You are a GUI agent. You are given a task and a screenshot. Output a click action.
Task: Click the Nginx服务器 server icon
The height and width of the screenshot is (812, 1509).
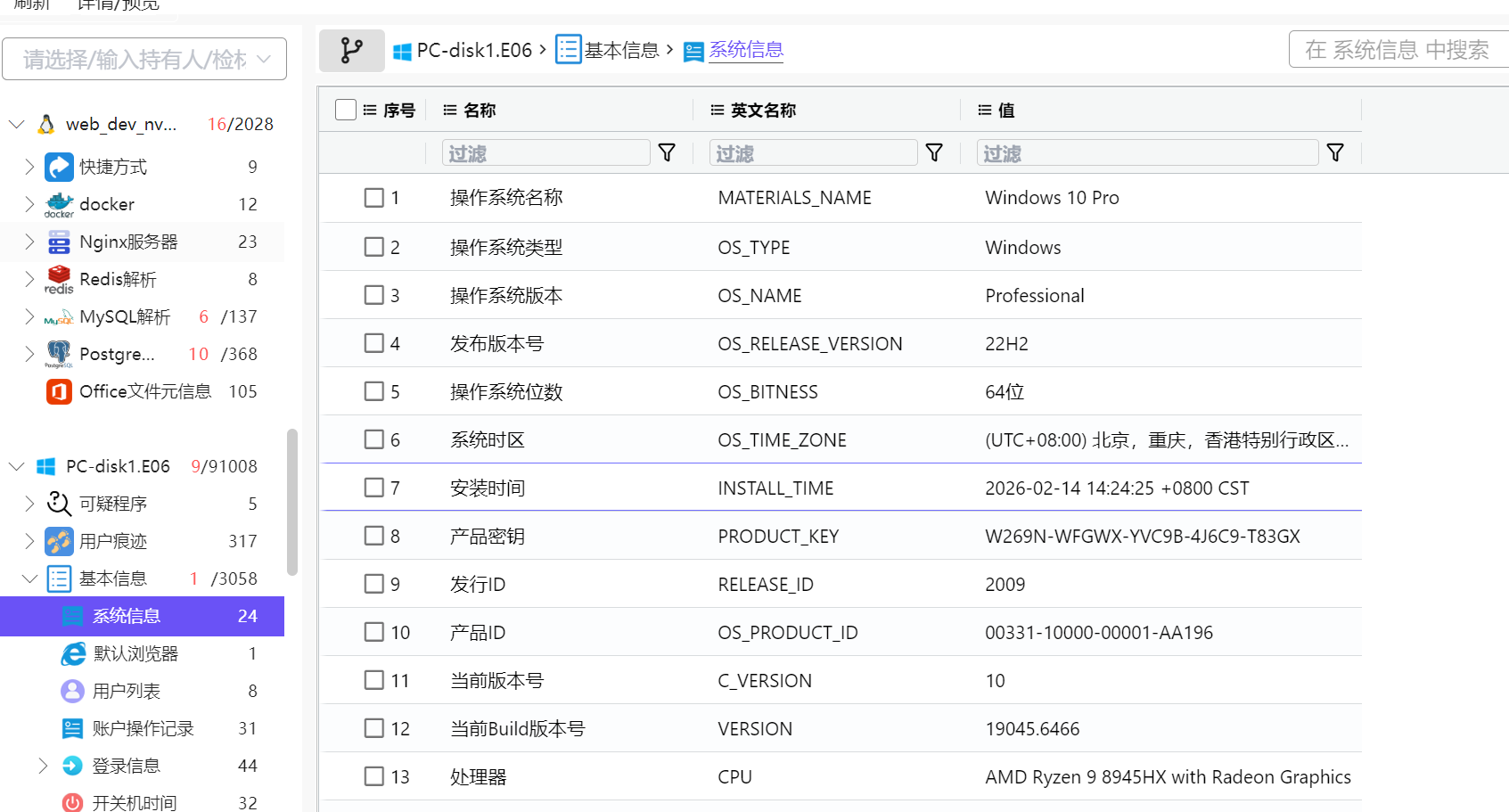[x=59, y=242]
